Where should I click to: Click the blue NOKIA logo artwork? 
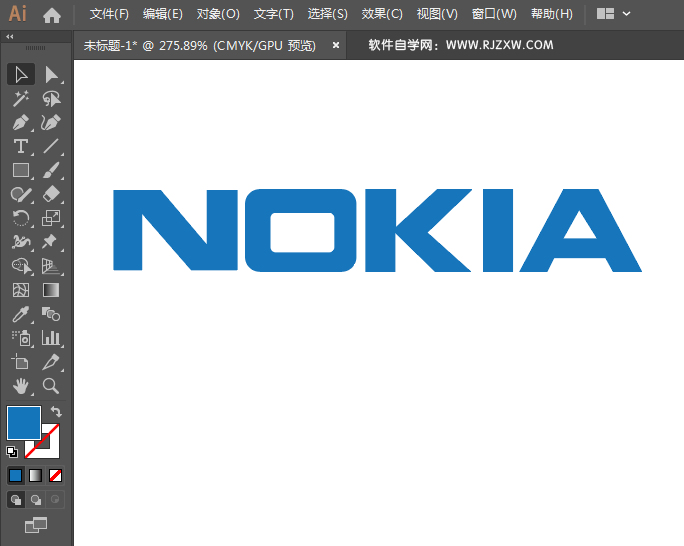coord(377,230)
